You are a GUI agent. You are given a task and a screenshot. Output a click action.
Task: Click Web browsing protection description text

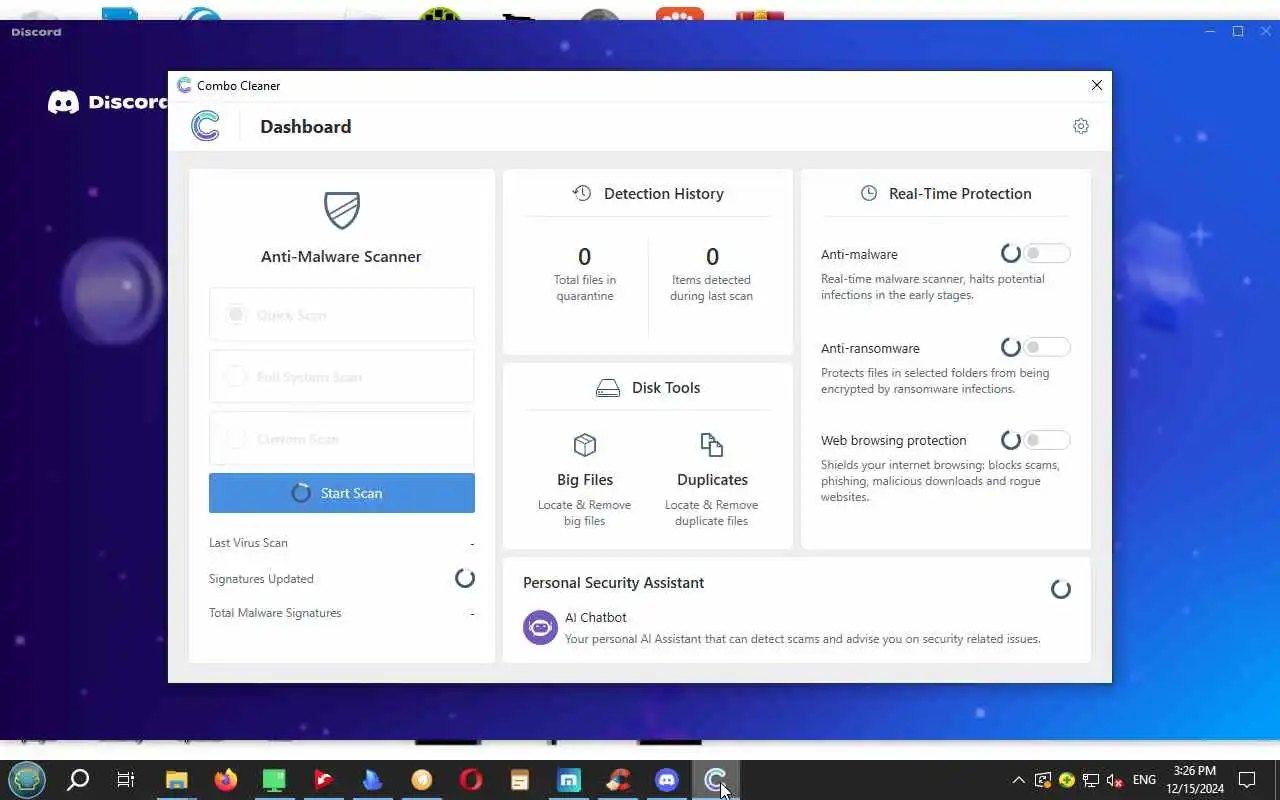point(940,481)
